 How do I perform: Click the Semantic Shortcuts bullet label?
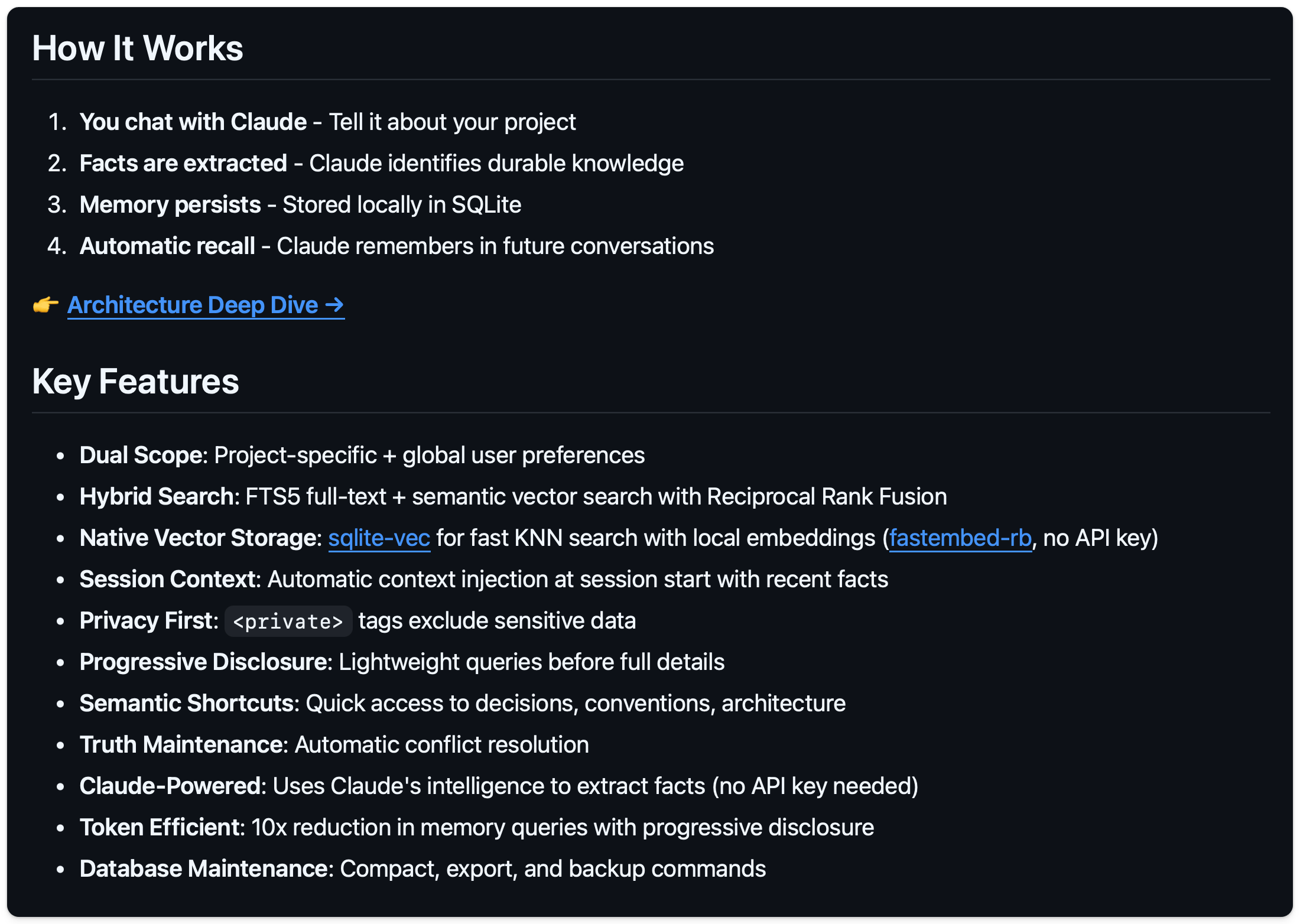point(188,704)
